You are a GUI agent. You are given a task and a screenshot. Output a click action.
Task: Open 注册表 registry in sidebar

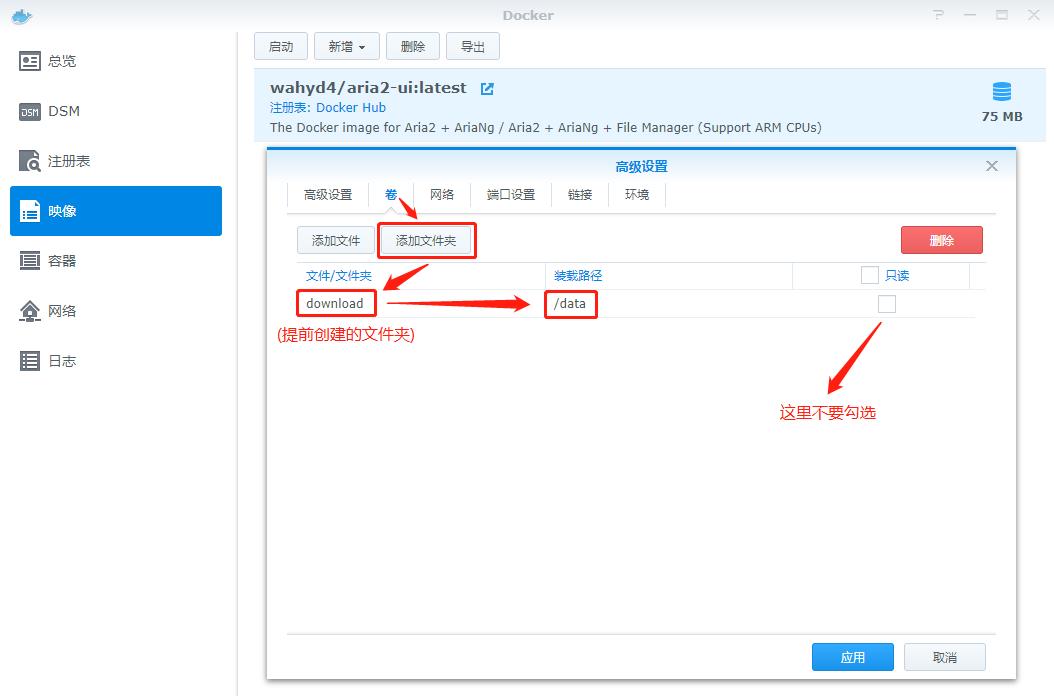[x=116, y=161]
